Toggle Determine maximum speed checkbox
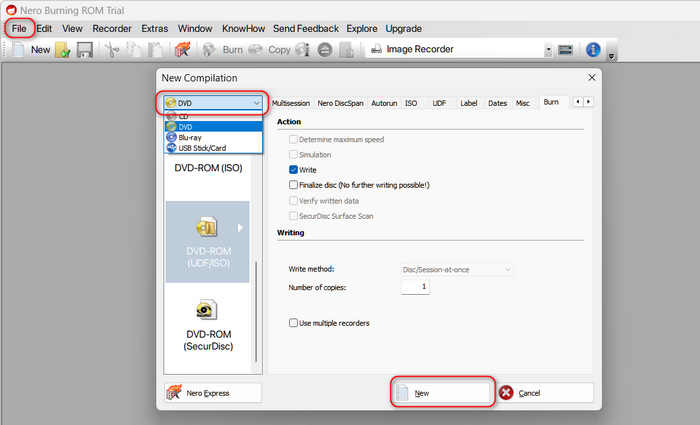Image resolution: width=700 pixels, height=425 pixels. (293, 140)
